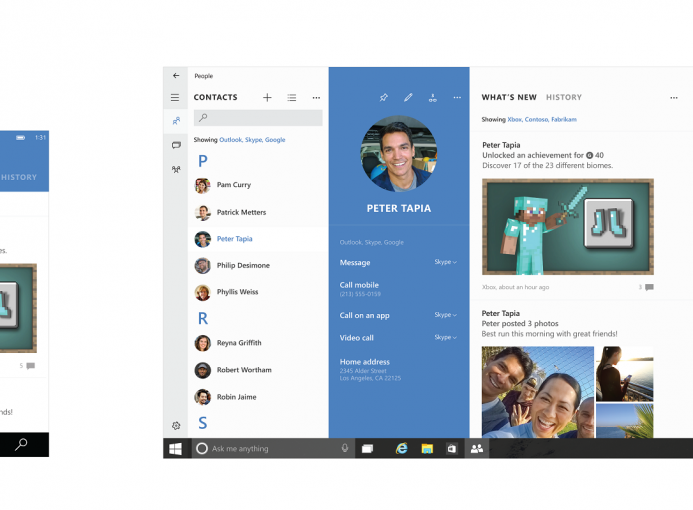Open the group selfie photo

point(538,392)
